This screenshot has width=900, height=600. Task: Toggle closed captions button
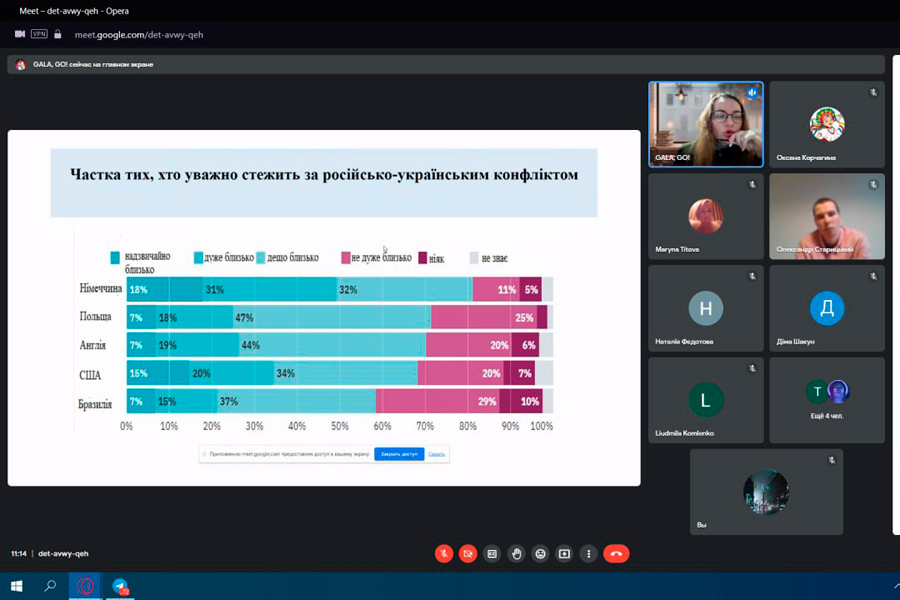tap(492, 553)
